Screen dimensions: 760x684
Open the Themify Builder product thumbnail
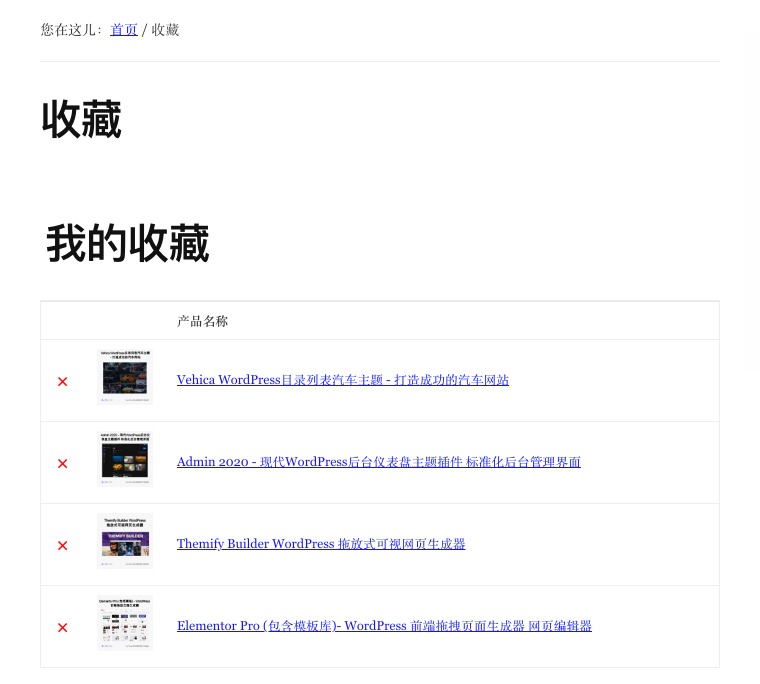click(x=125, y=541)
